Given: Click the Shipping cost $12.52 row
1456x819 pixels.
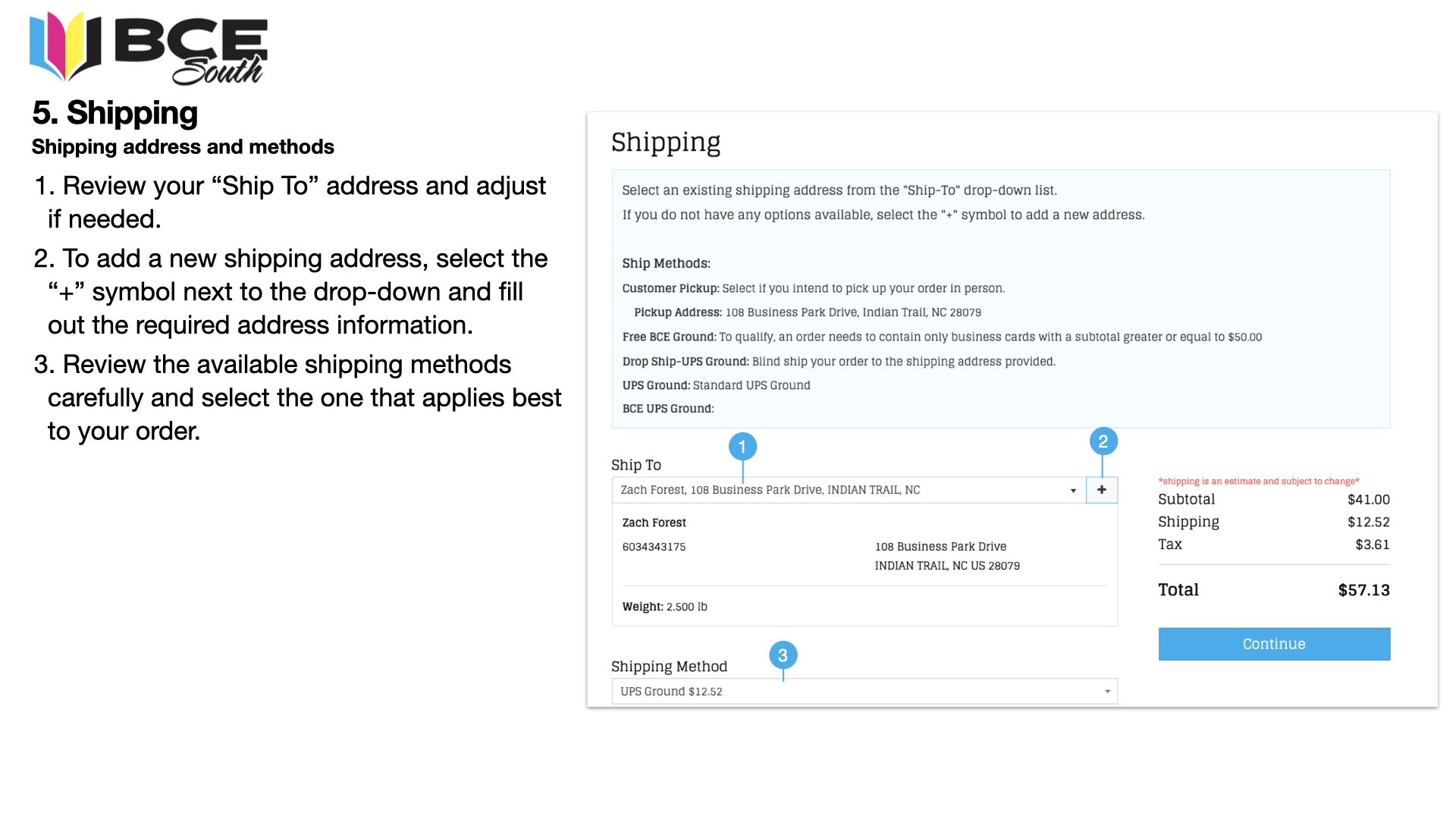Looking at the screenshot, I should pos(1274,522).
